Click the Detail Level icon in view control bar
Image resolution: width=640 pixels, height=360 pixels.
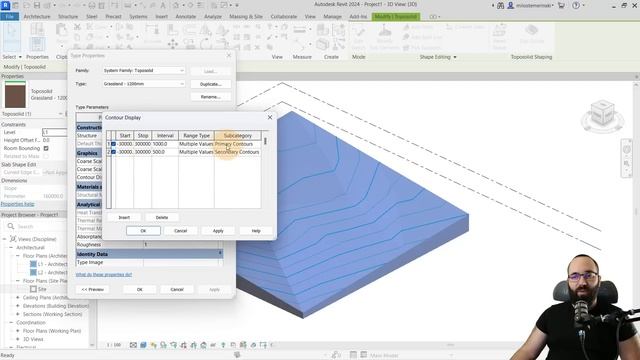click(133, 345)
